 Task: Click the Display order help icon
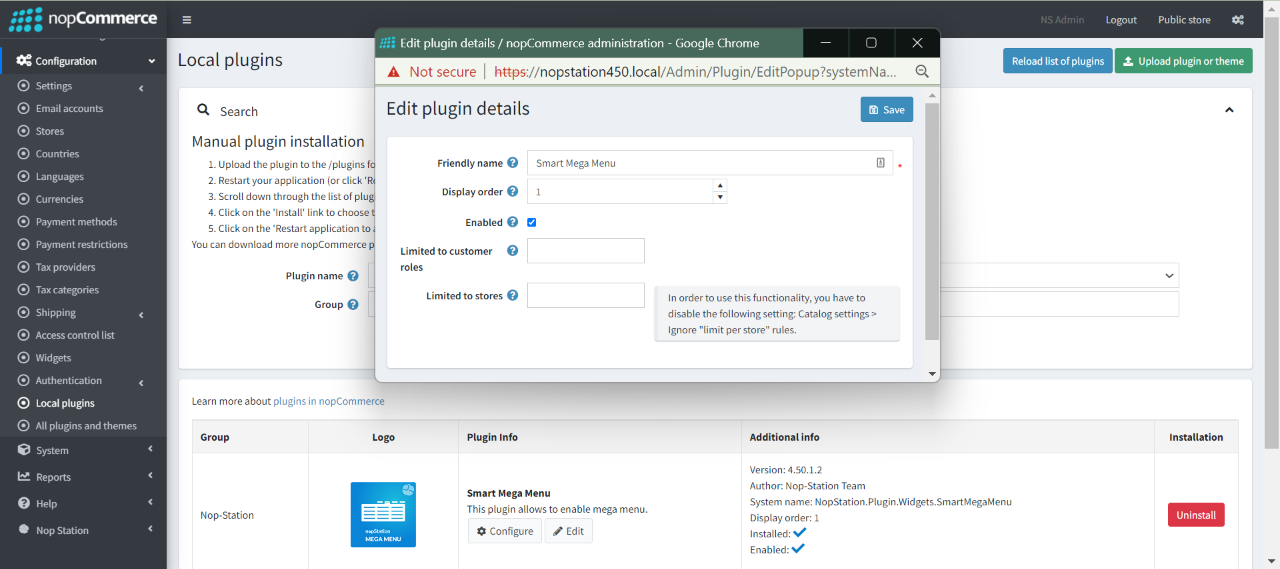(x=512, y=192)
